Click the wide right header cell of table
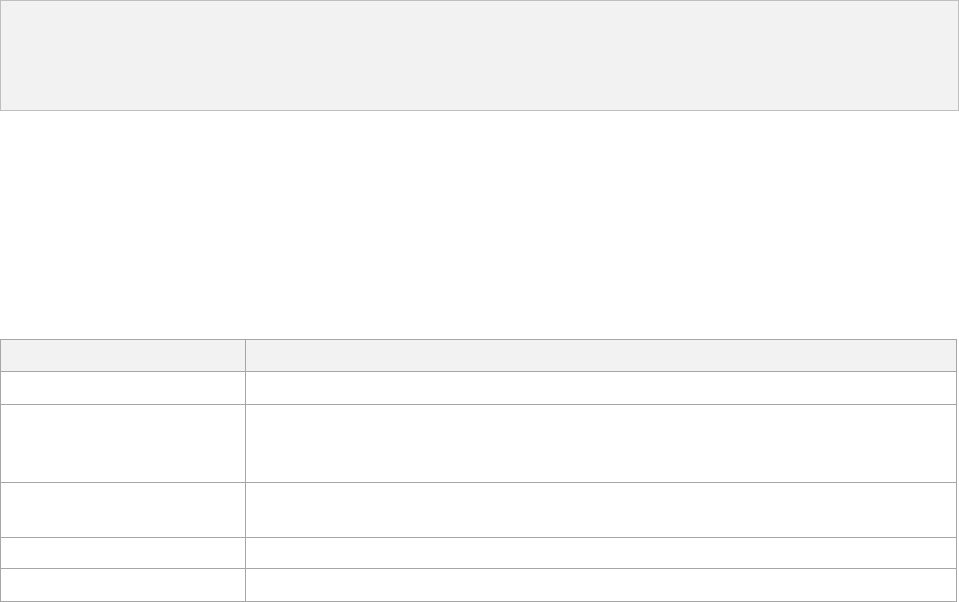Screen dimensions: 959x602 601,356
